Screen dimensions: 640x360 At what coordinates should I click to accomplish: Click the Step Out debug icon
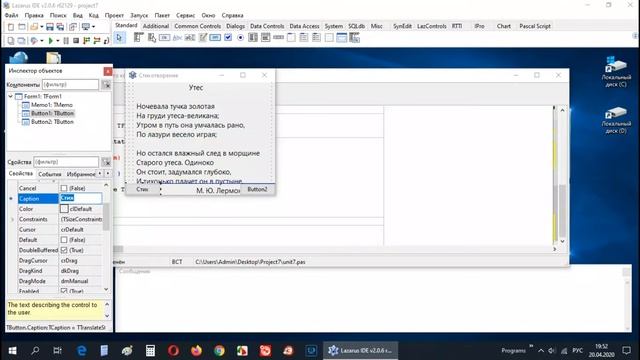(x=107, y=40)
